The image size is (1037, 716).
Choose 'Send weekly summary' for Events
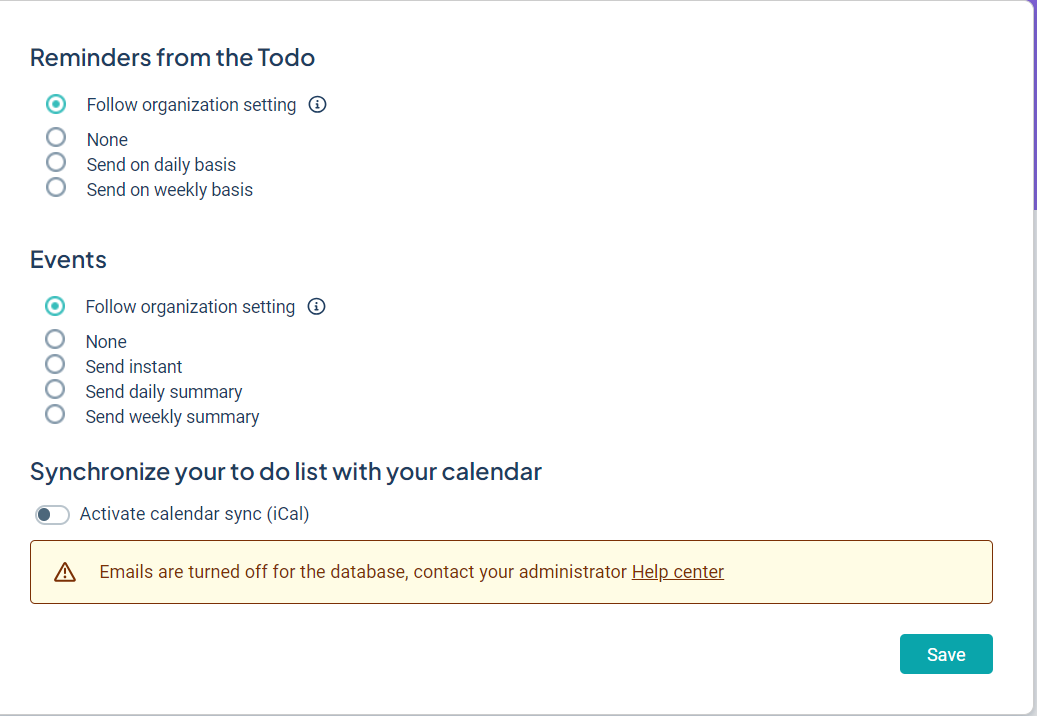pos(55,414)
